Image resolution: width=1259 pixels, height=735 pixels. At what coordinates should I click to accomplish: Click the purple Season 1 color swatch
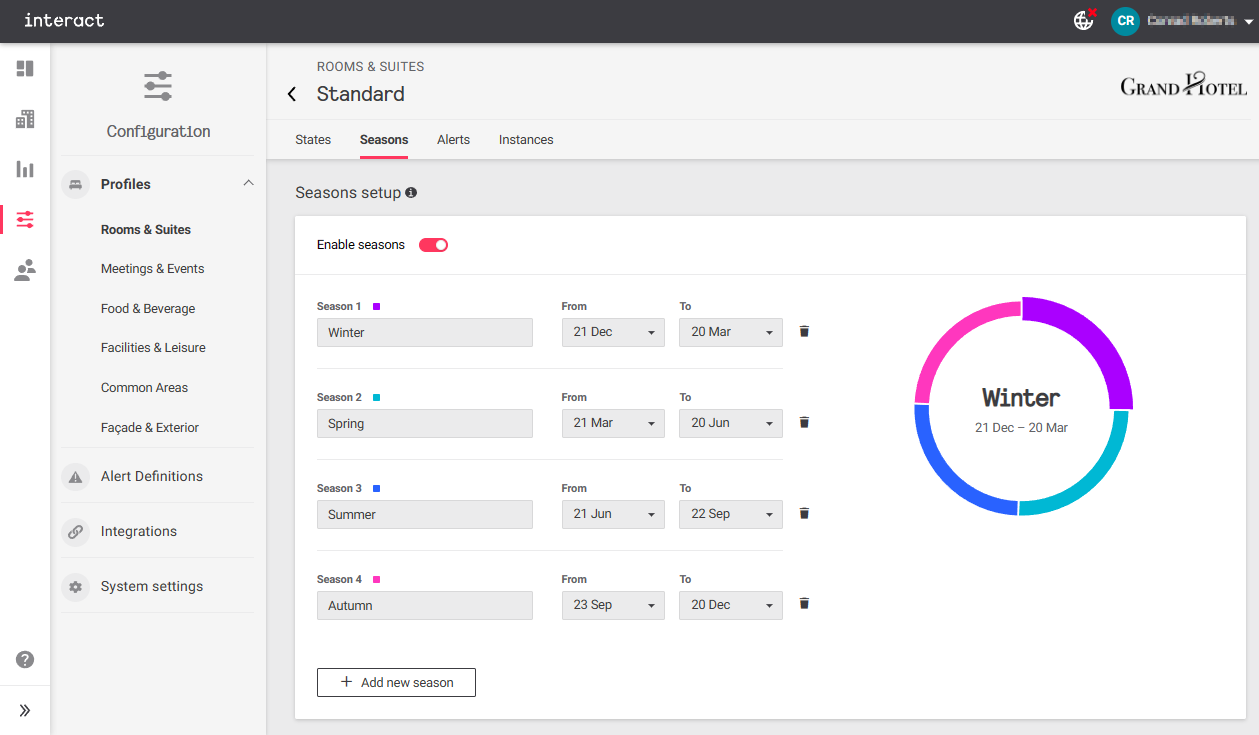tap(376, 307)
